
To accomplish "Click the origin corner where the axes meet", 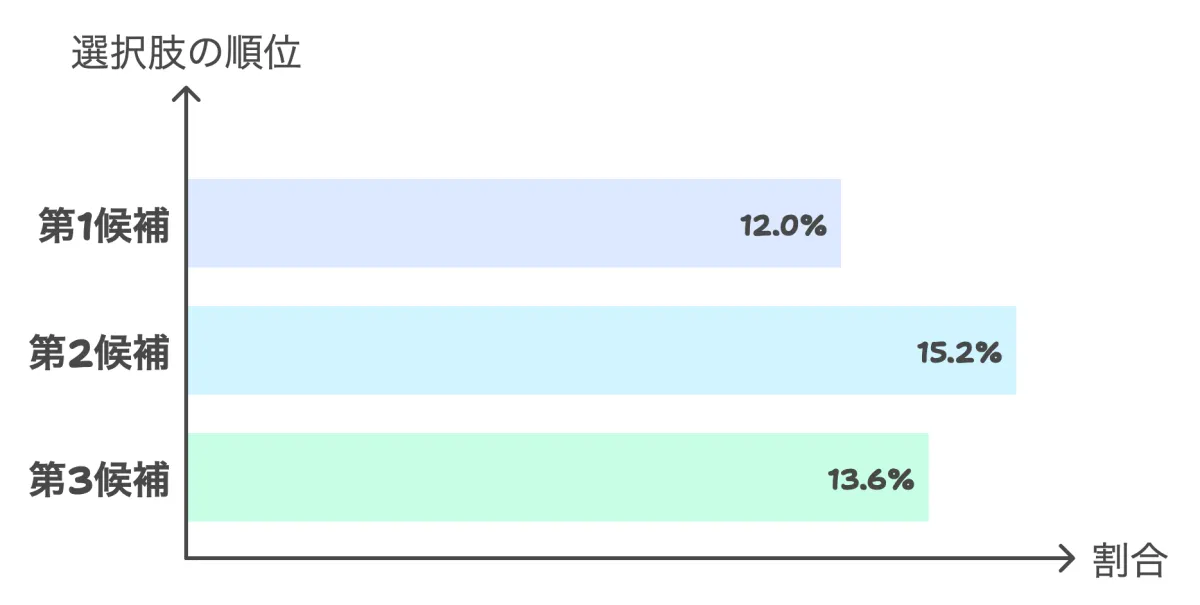I will (x=187, y=557).
